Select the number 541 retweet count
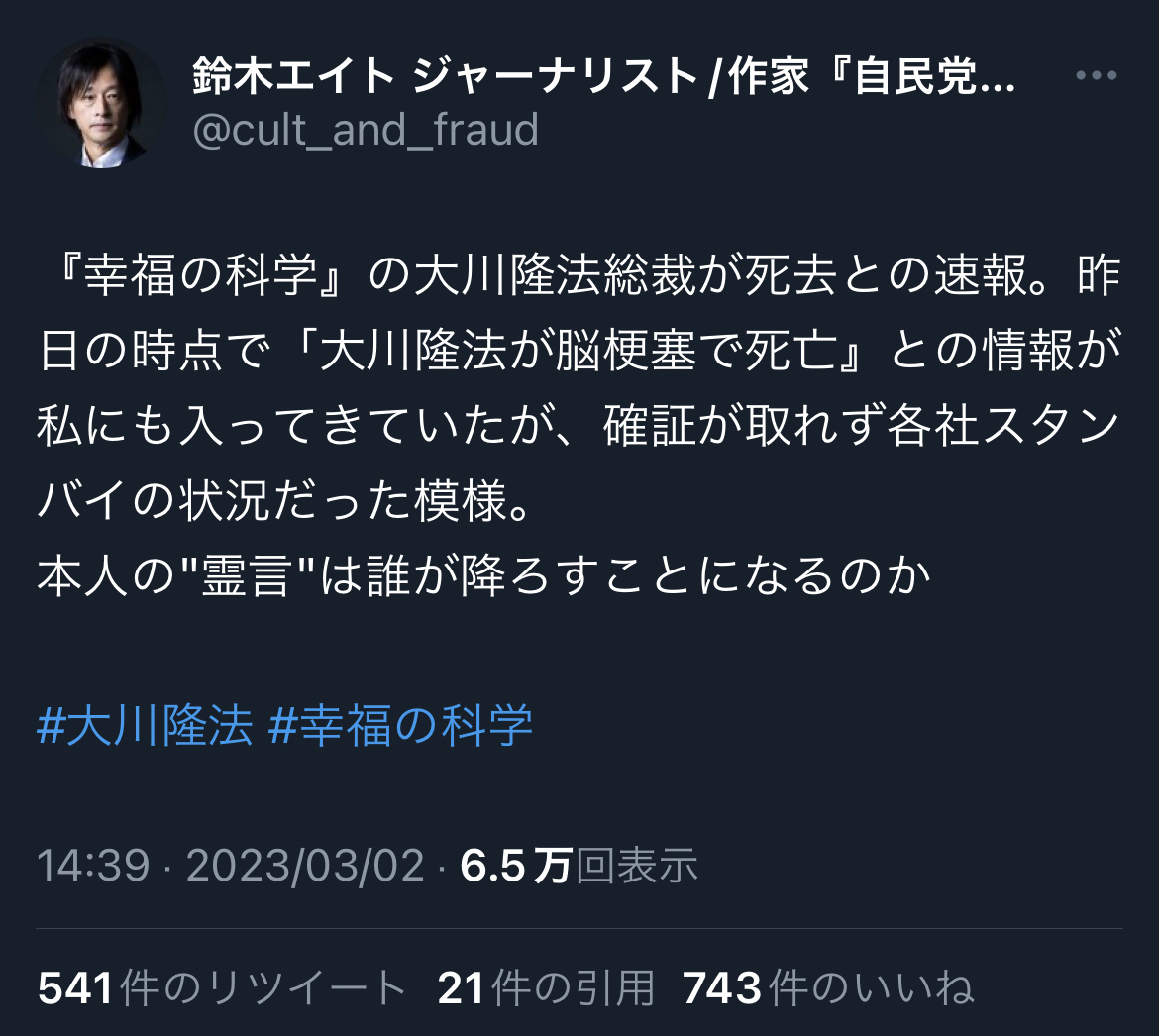 (x=74, y=988)
